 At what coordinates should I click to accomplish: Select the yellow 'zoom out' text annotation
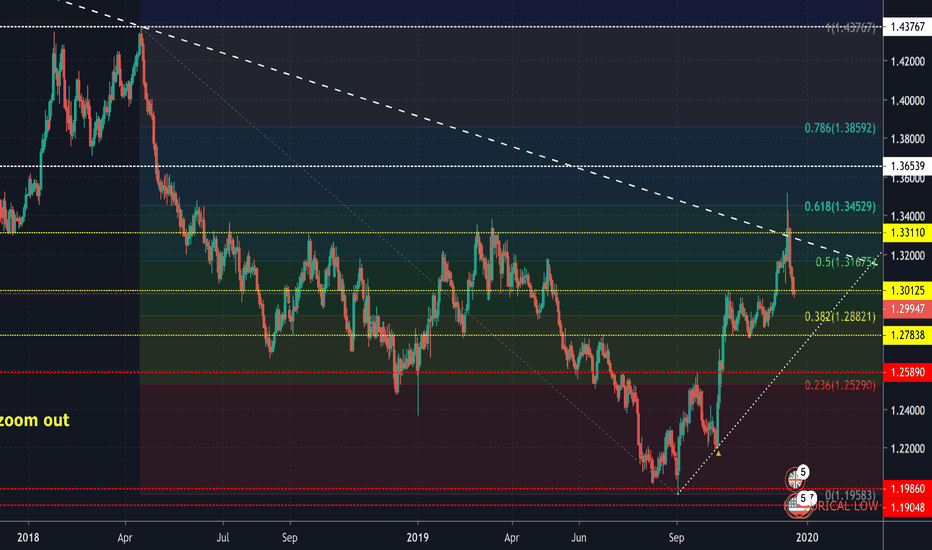35,421
